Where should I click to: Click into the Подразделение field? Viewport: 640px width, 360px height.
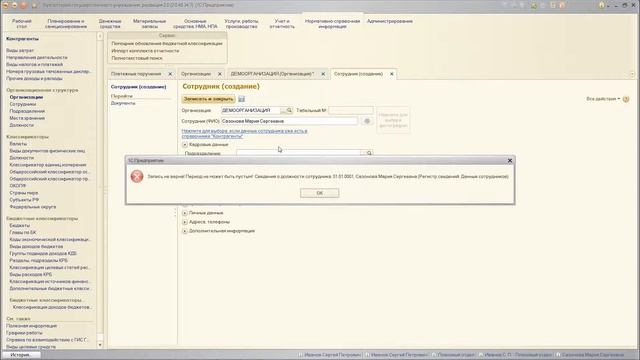[298, 153]
